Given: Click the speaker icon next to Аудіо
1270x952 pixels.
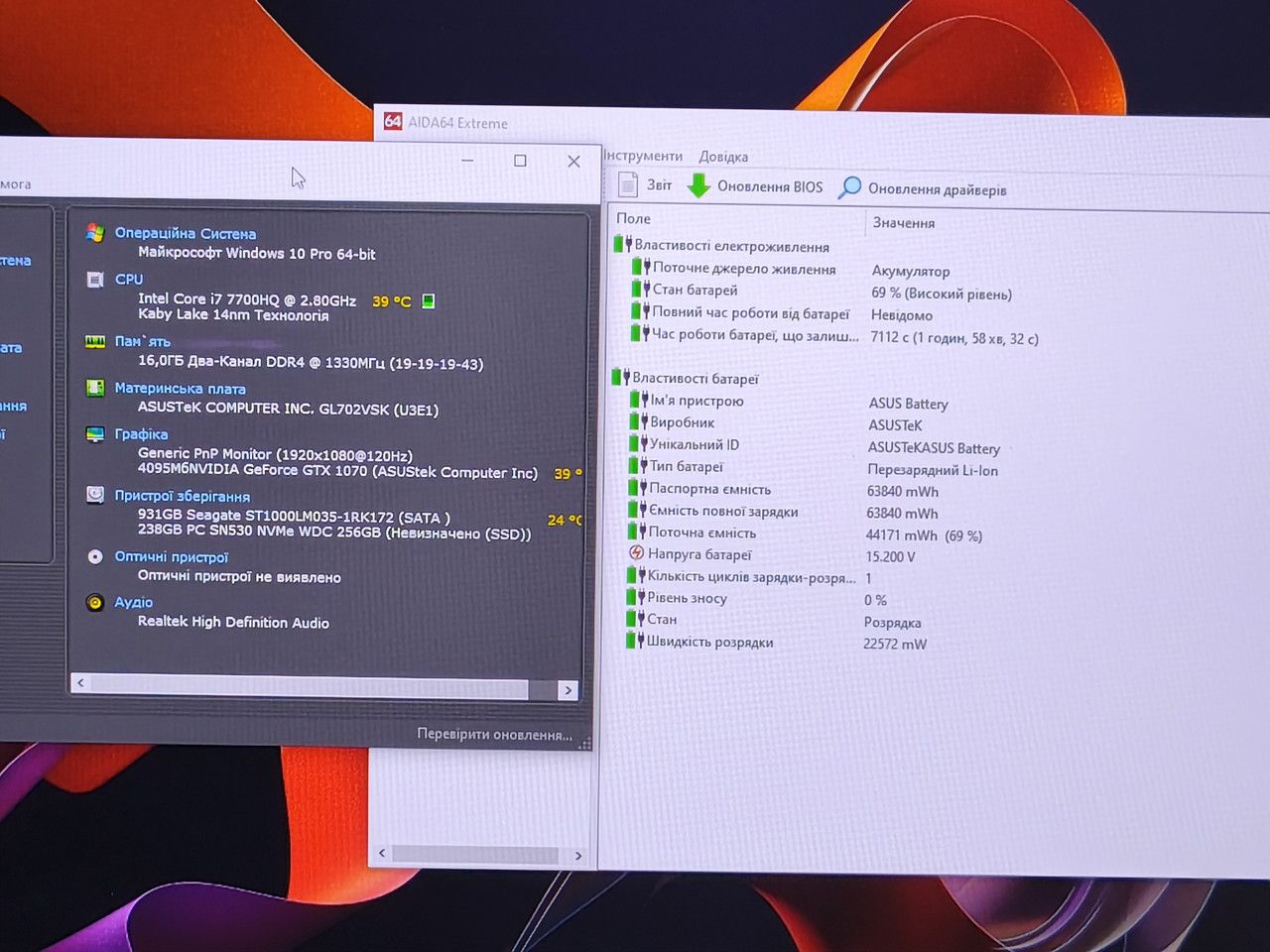Looking at the screenshot, I should point(95,602).
